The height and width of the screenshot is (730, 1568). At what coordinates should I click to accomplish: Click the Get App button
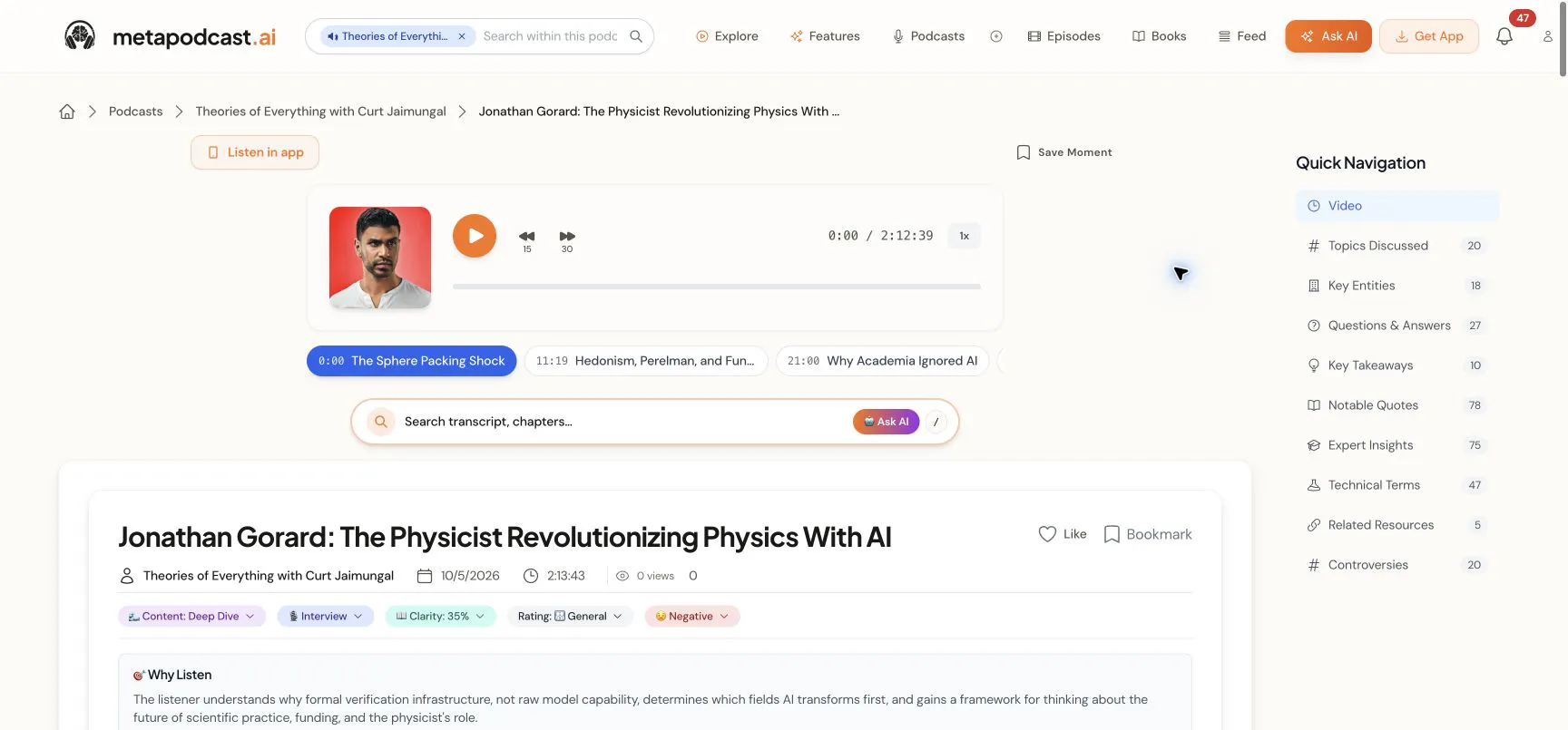[1429, 36]
